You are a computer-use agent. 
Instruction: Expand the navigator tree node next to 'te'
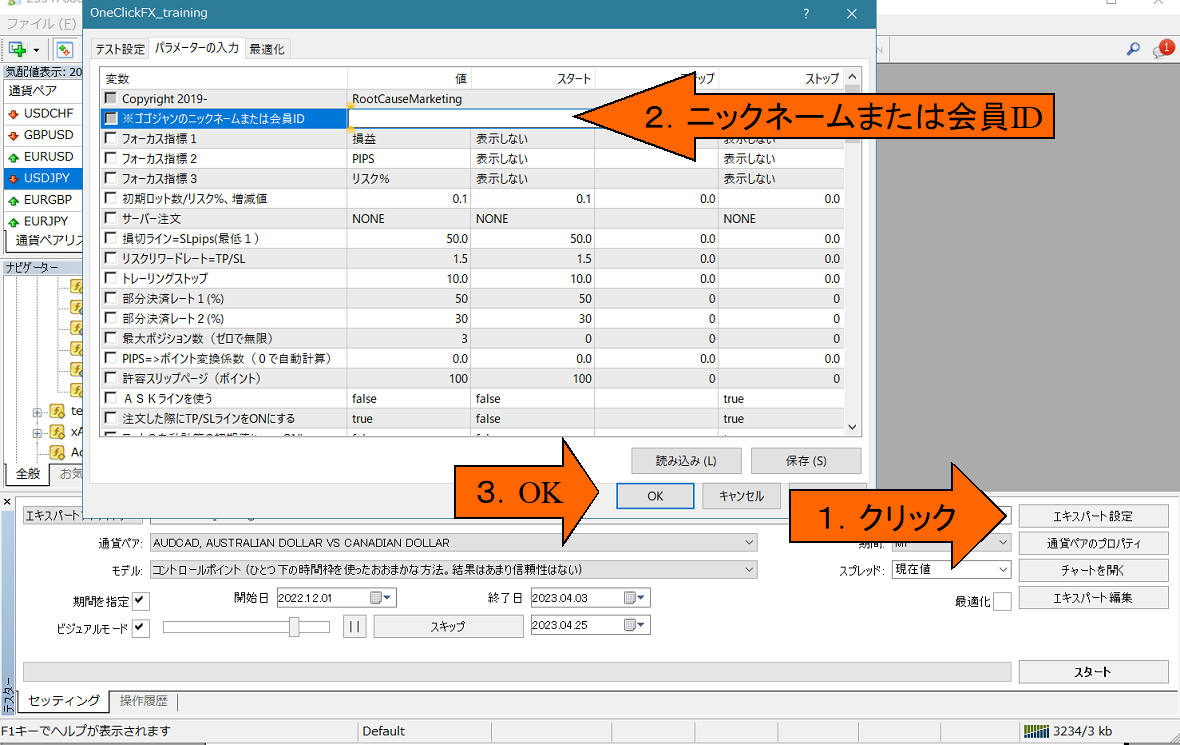37,412
